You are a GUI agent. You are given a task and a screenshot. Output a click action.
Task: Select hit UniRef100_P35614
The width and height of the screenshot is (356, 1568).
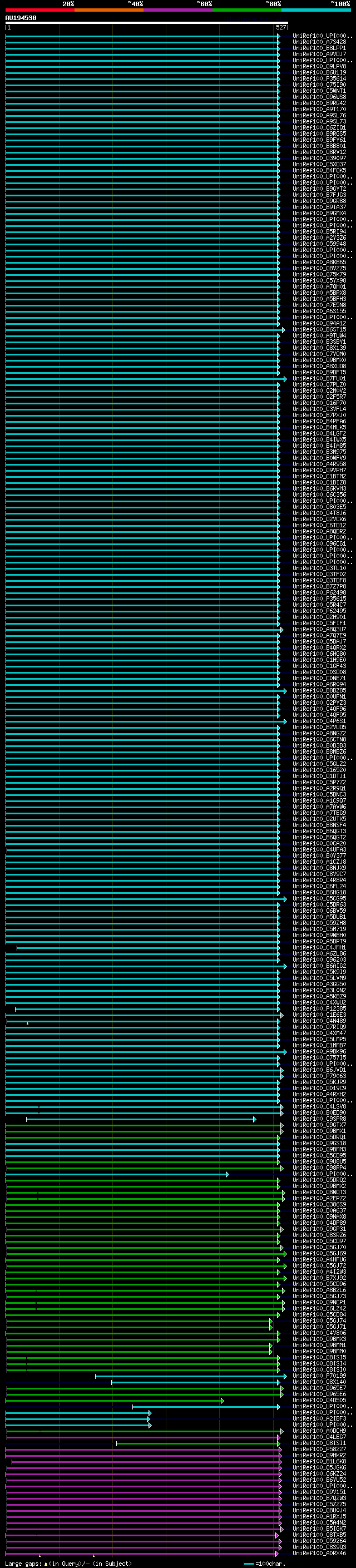point(319,78)
